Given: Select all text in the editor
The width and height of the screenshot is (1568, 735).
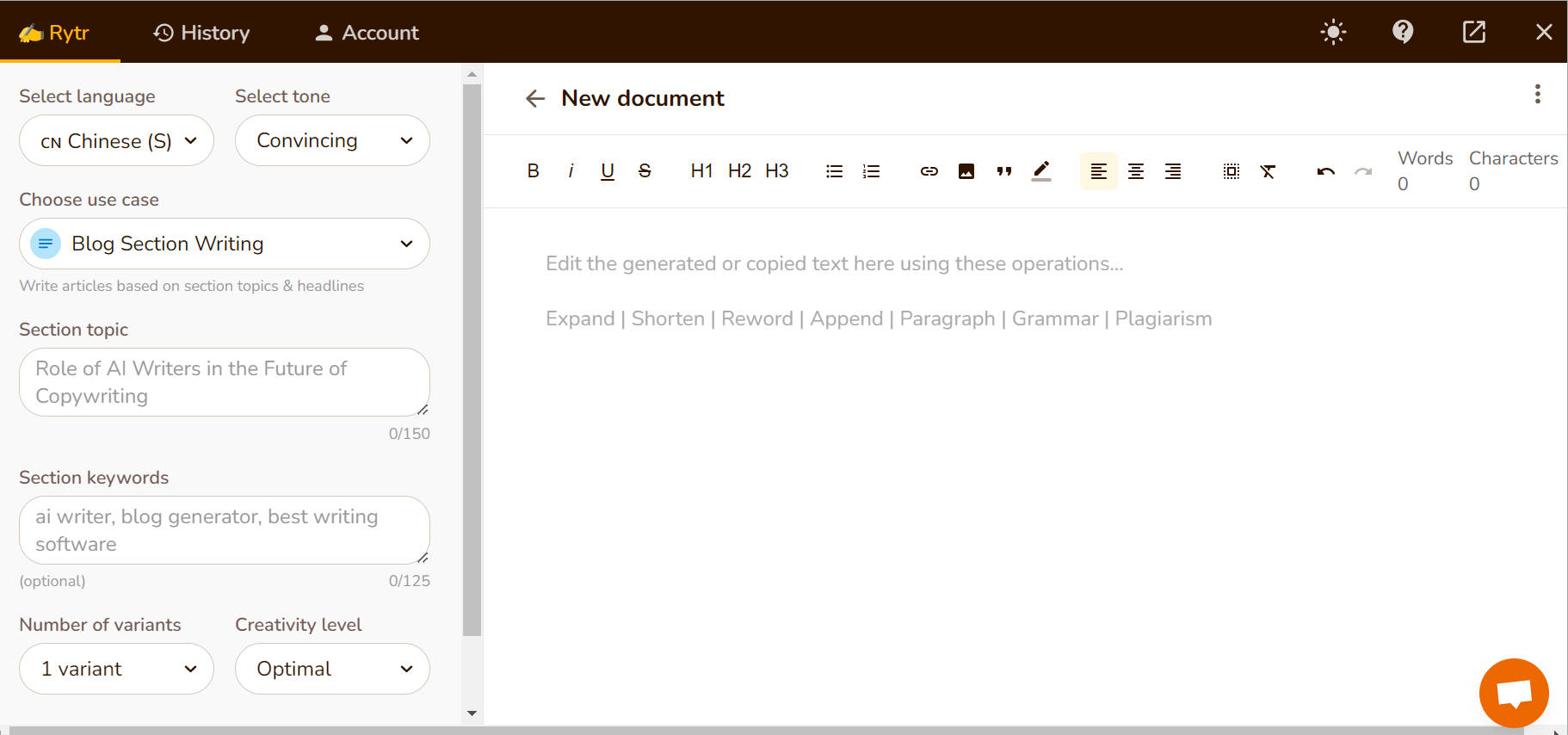Looking at the screenshot, I should (x=1232, y=171).
